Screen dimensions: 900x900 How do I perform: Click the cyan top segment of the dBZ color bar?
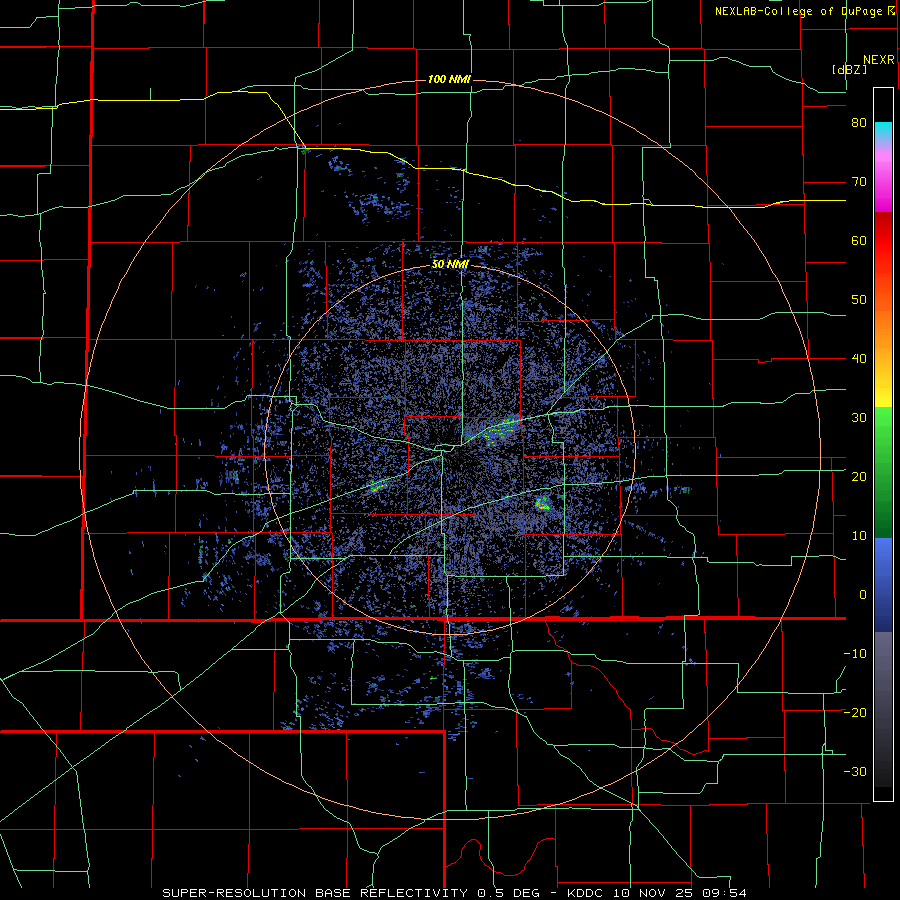click(883, 131)
